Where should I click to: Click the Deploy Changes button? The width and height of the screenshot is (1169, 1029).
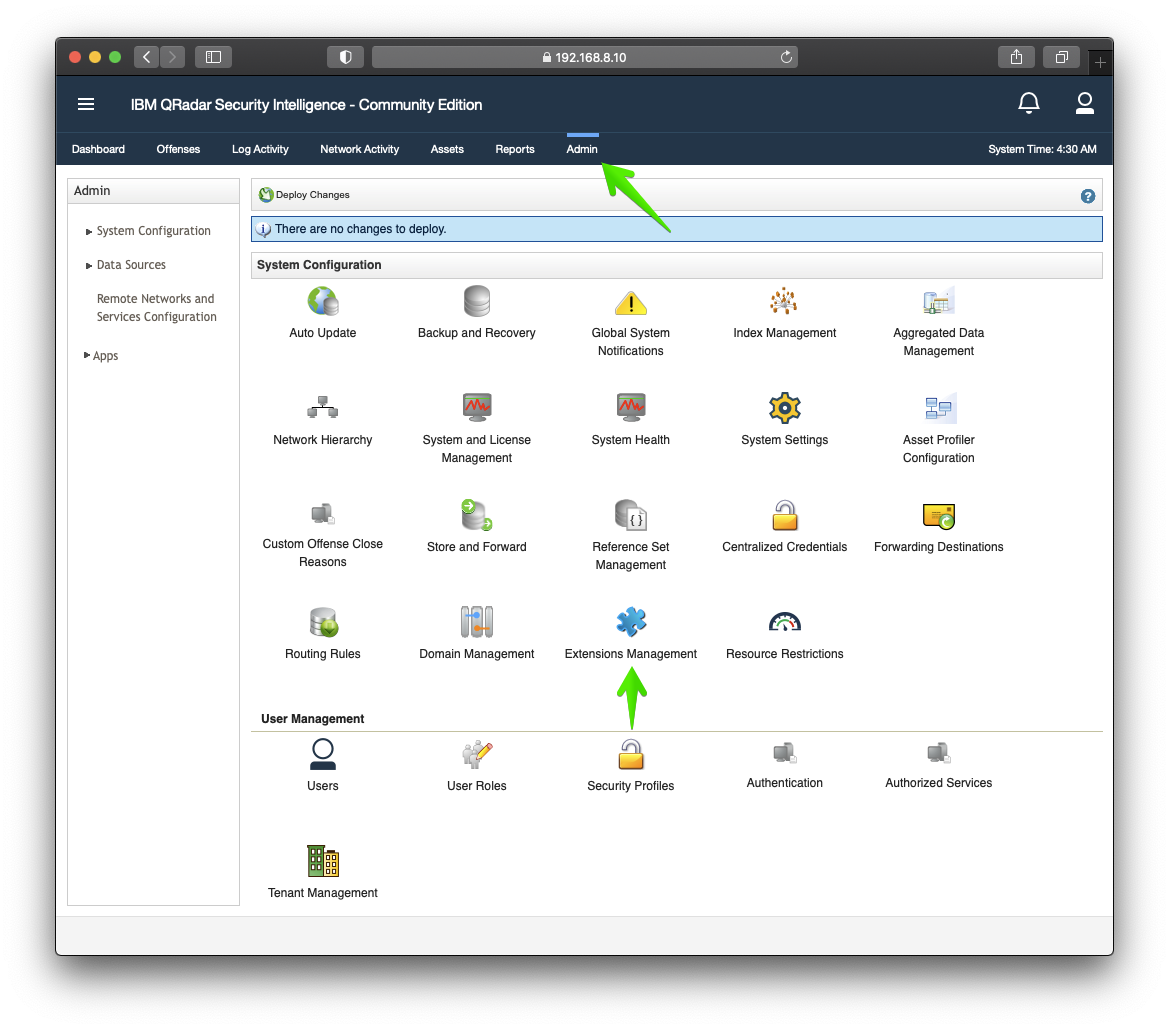pyautogui.click(x=304, y=195)
